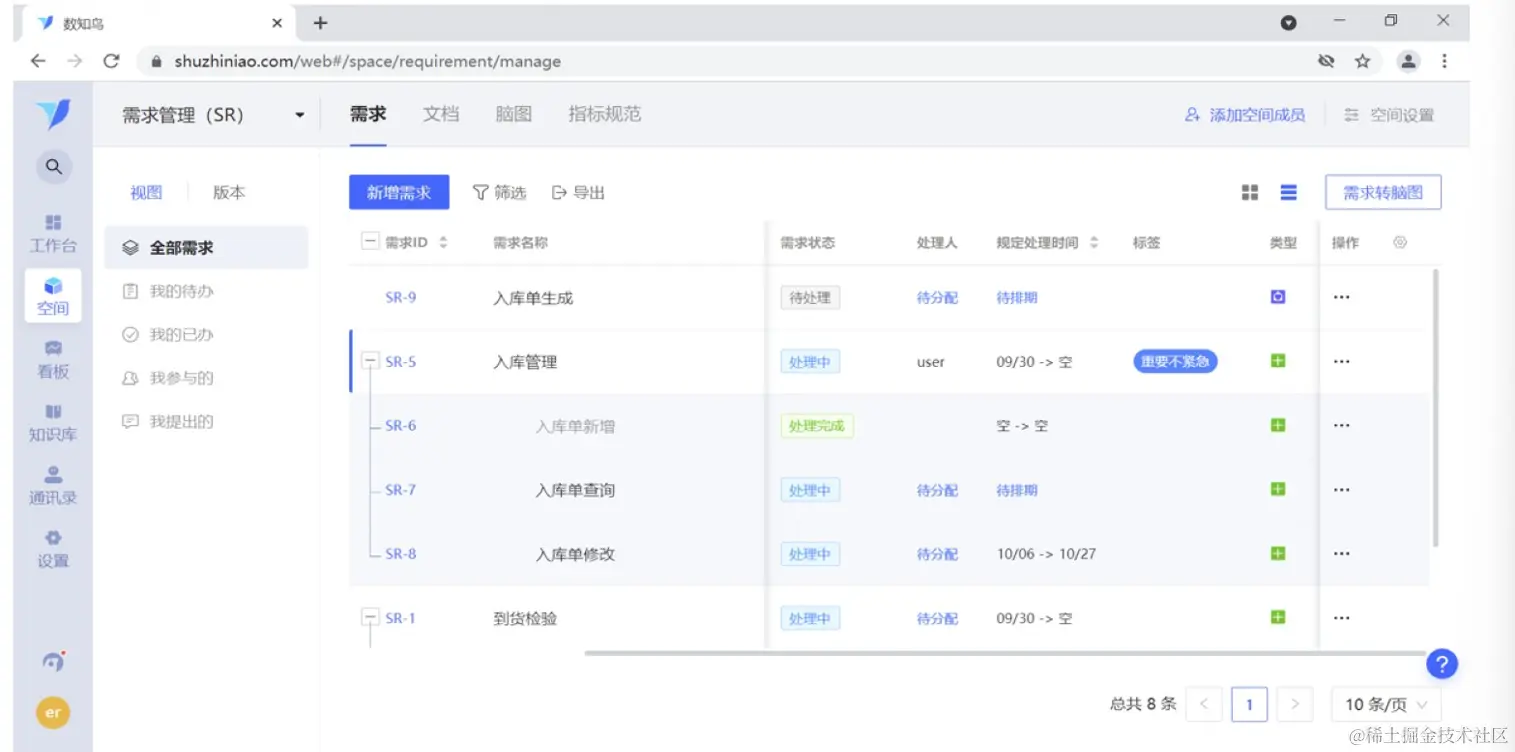Collapse the SR-5 入库管理 row
Image resolution: width=1515 pixels, height=752 pixels.
(x=370, y=362)
